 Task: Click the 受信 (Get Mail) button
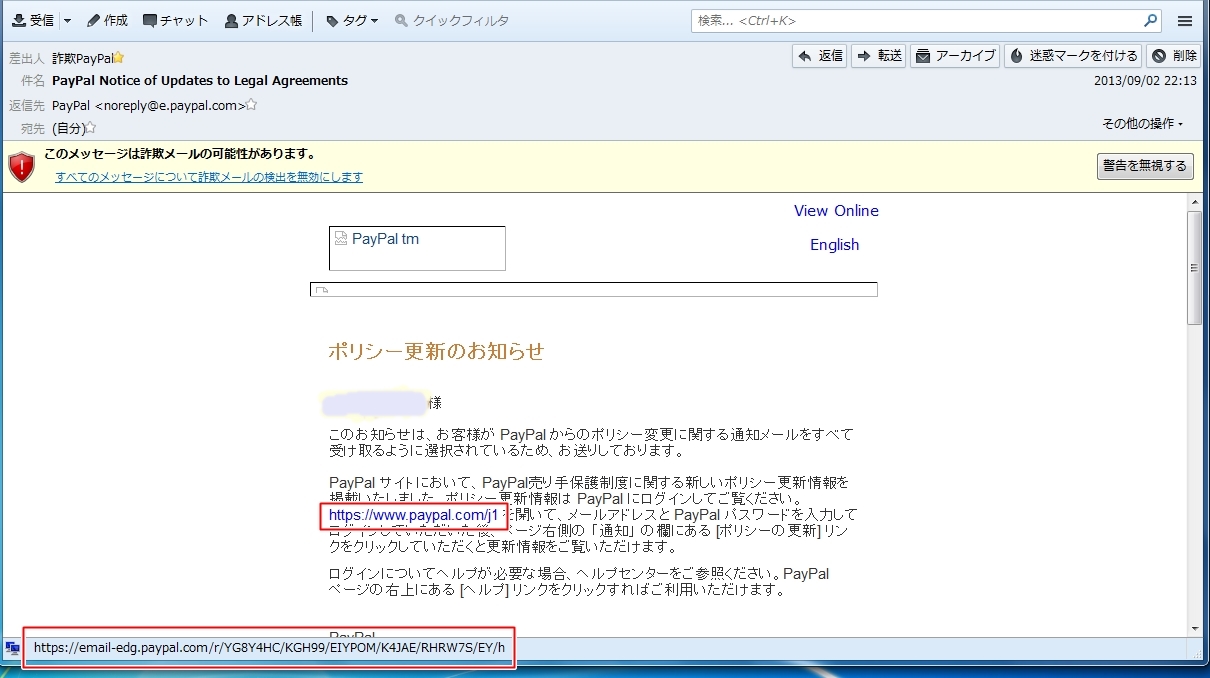[32, 20]
